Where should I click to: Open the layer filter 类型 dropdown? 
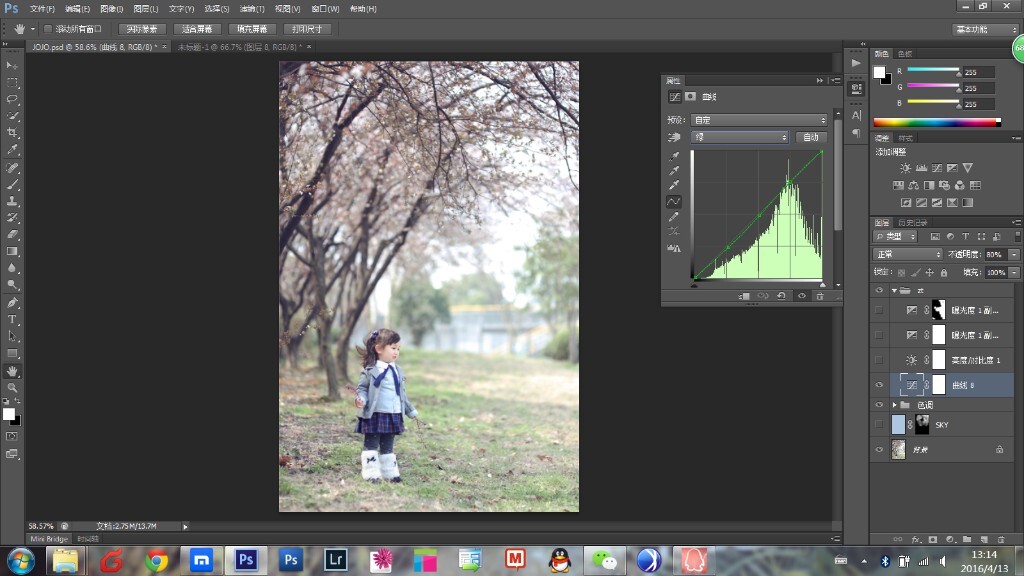coord(895,236)
